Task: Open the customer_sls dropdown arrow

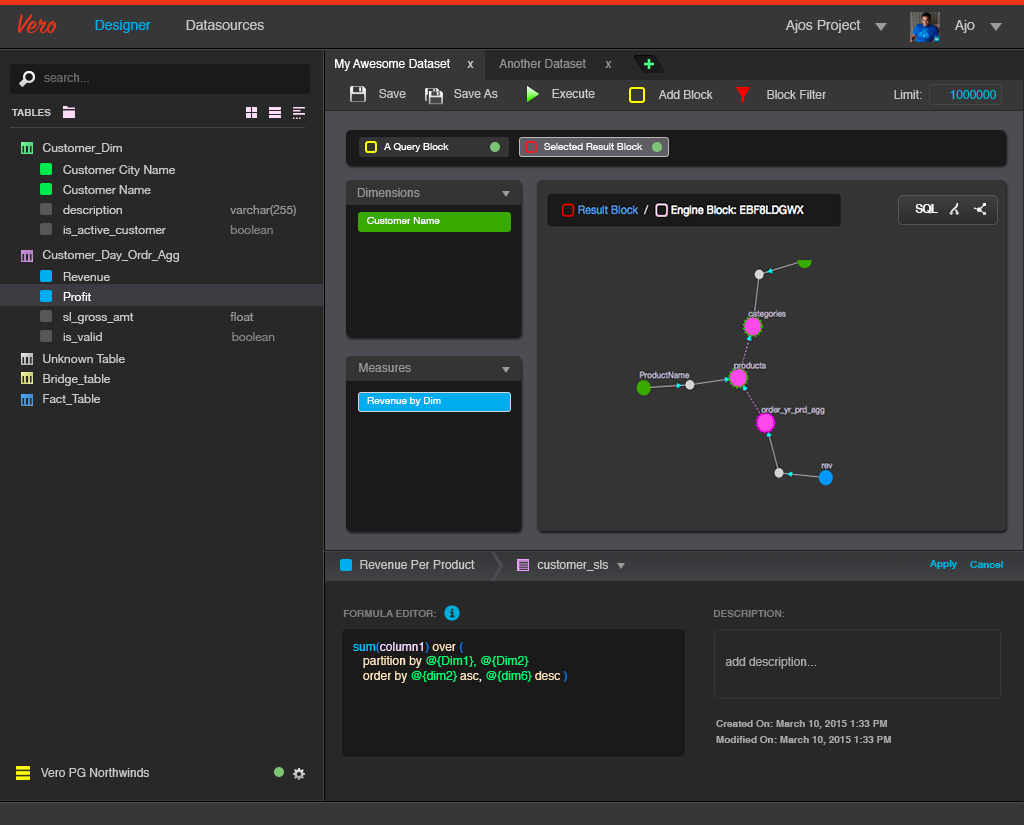Action: (621, 566)
